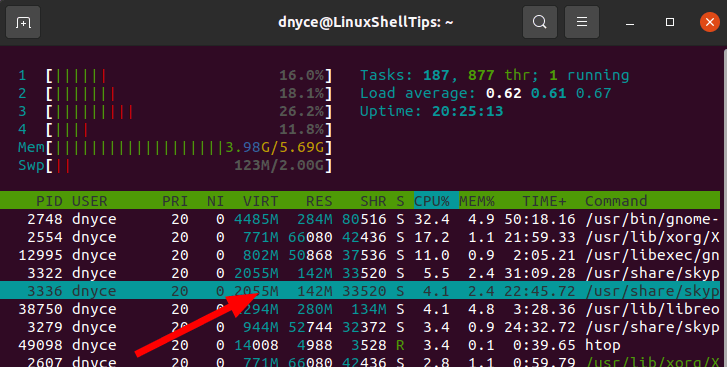Select highlighted process row PID 3336
Screen dimensions: 727x367
(x=360, y=291)
